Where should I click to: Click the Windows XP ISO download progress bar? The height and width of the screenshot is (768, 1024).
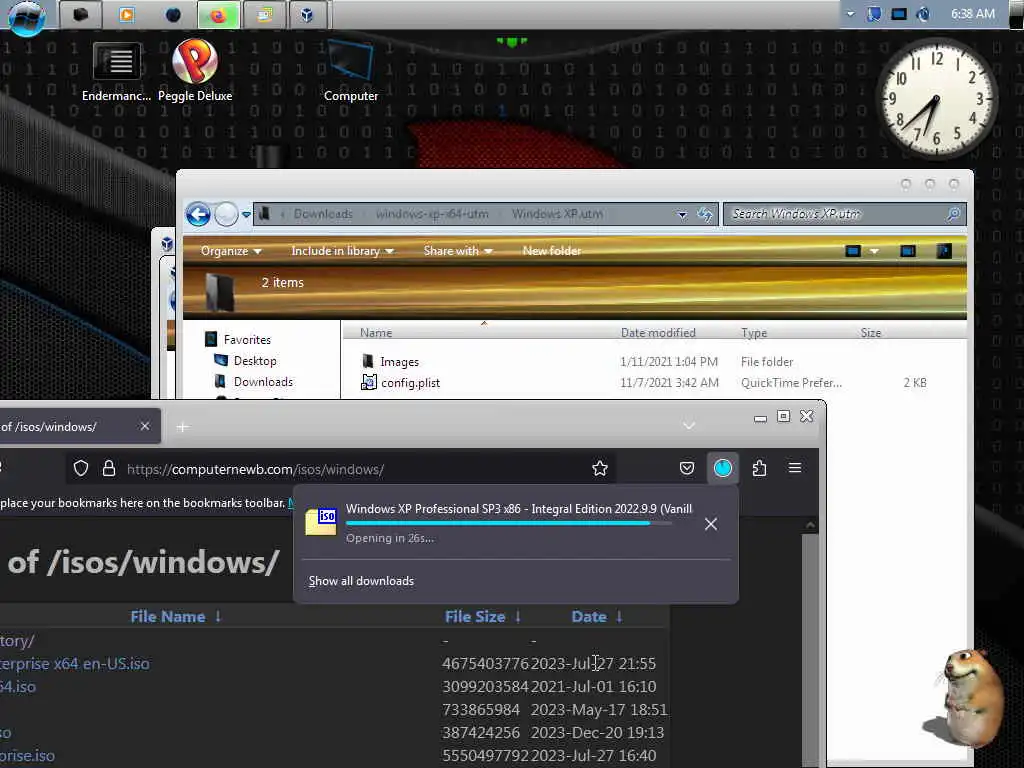509,523
